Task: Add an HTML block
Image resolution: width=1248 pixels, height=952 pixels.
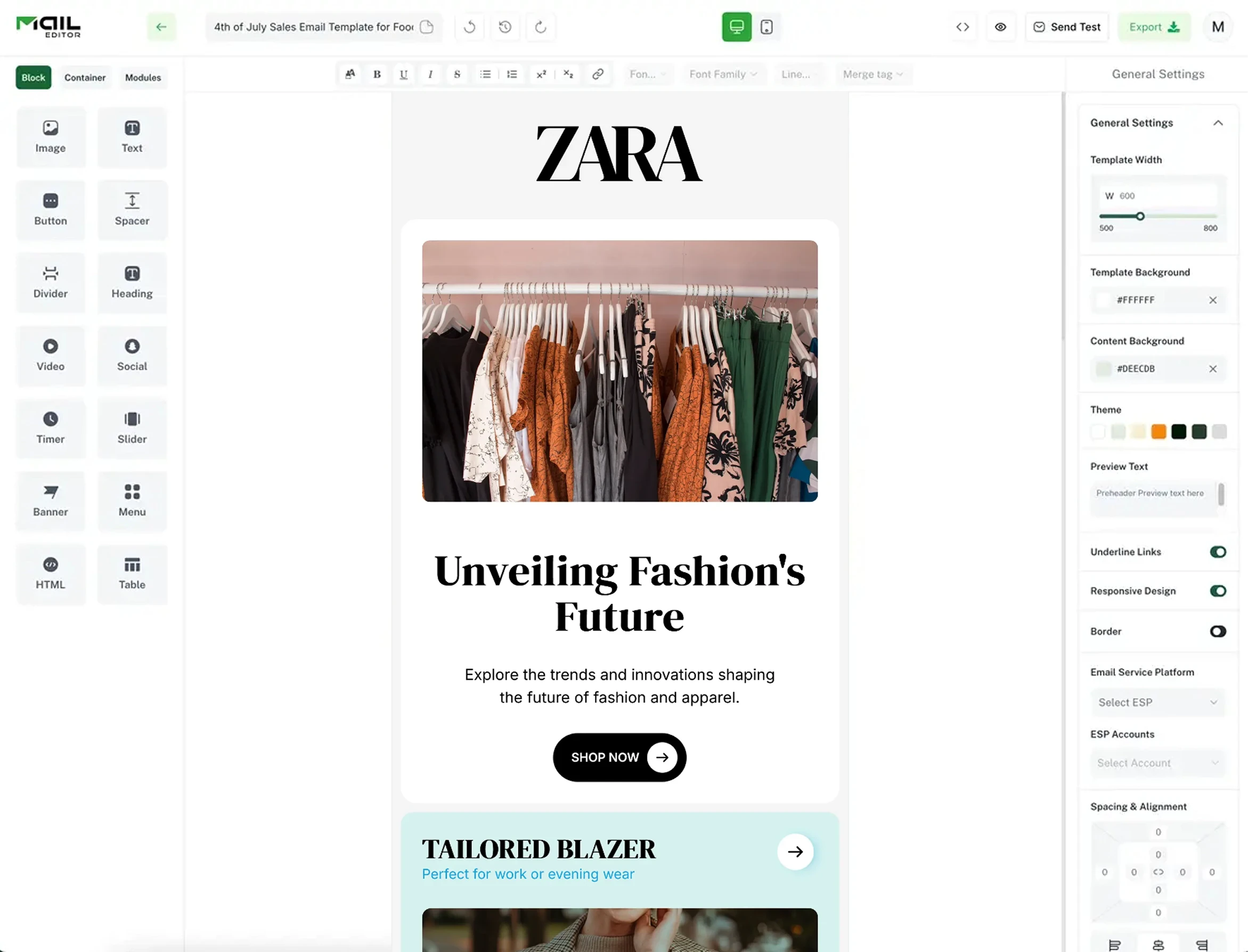Action: 51,573
